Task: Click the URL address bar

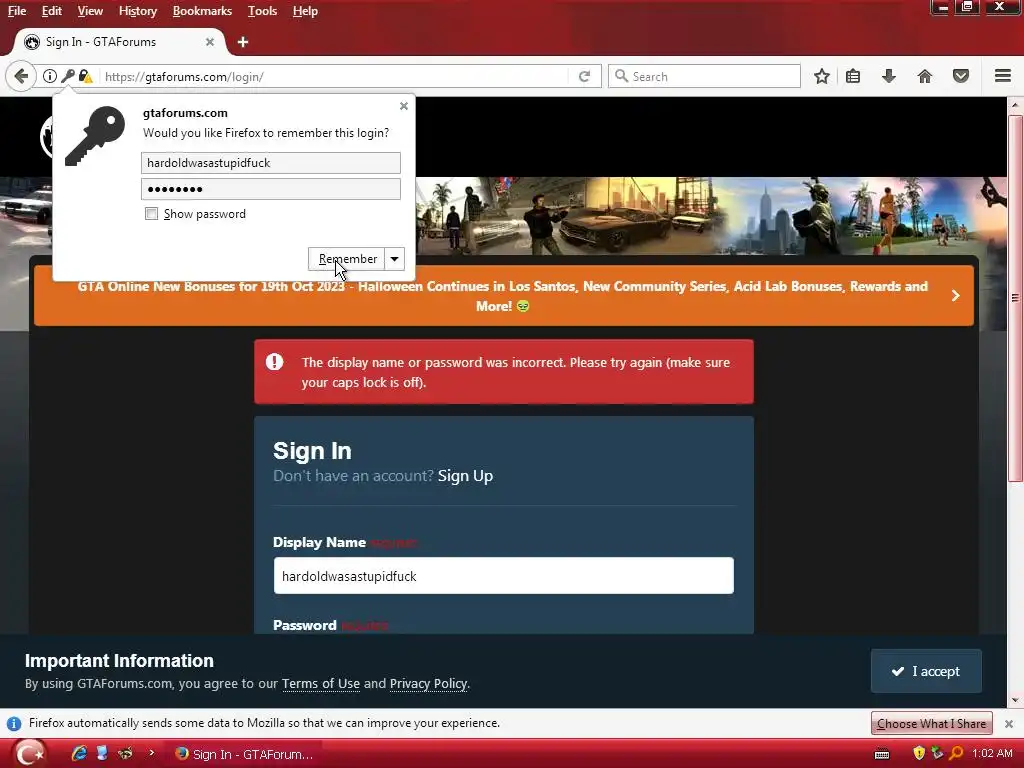Action: (x=335, y=76)
